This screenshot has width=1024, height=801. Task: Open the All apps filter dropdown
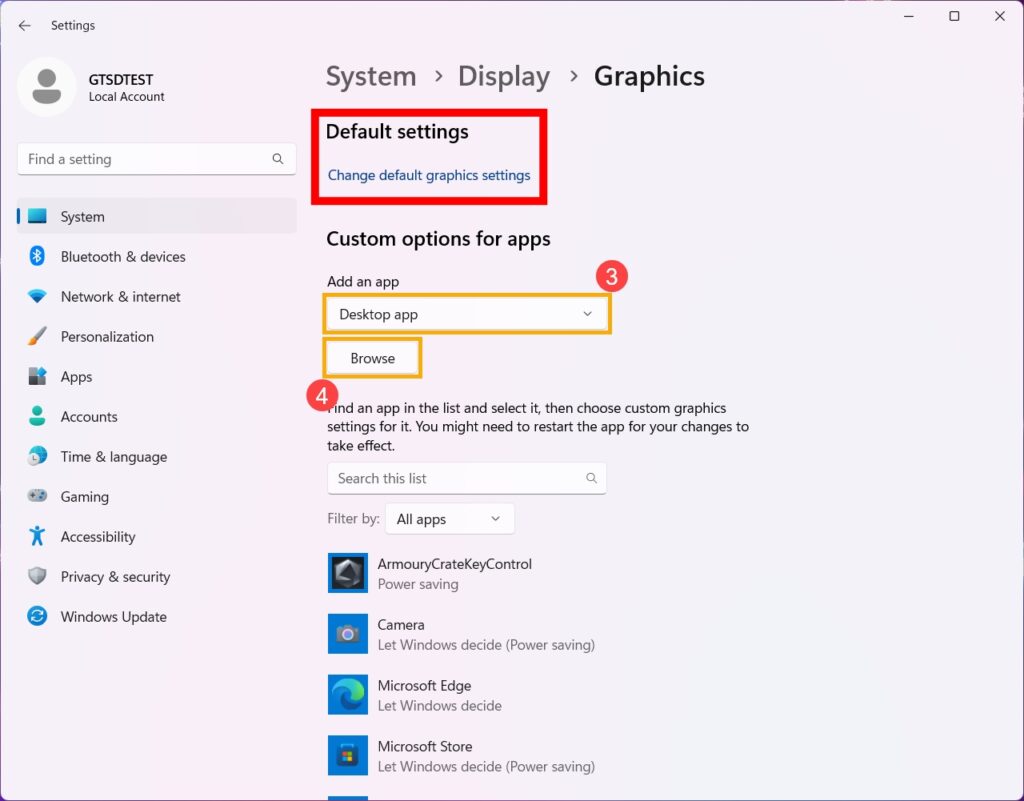449,518
